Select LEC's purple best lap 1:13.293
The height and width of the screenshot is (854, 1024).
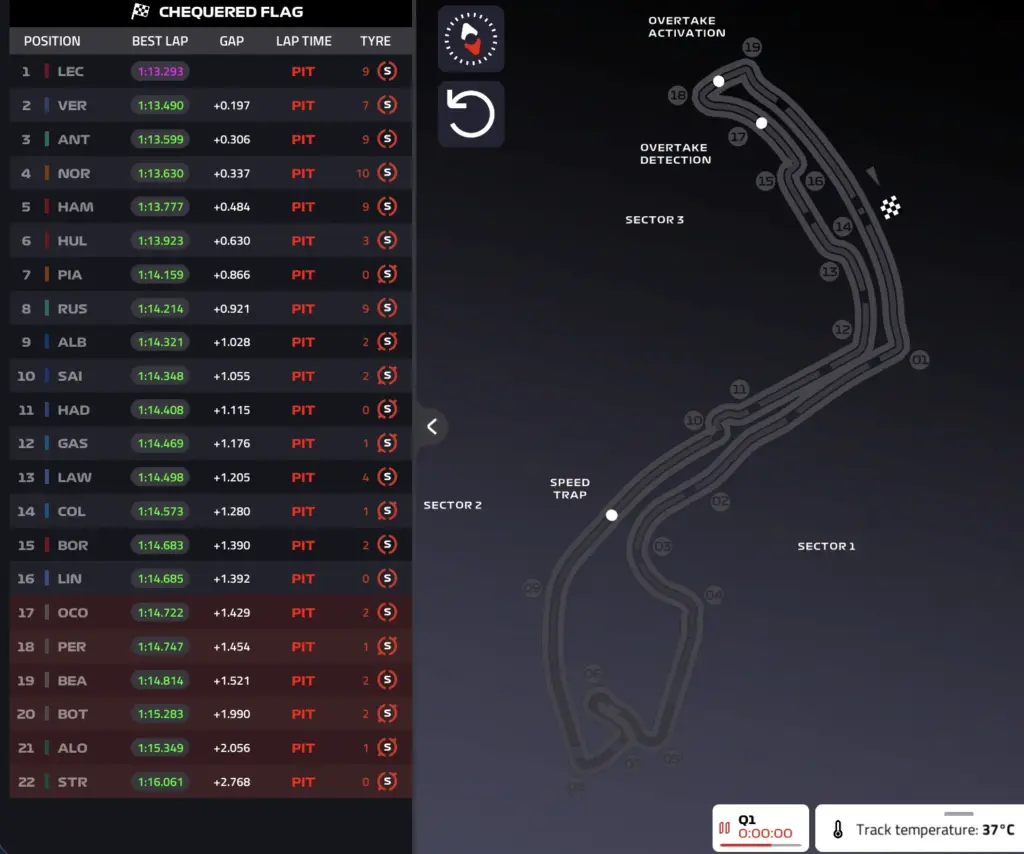[x=161, y=71]
